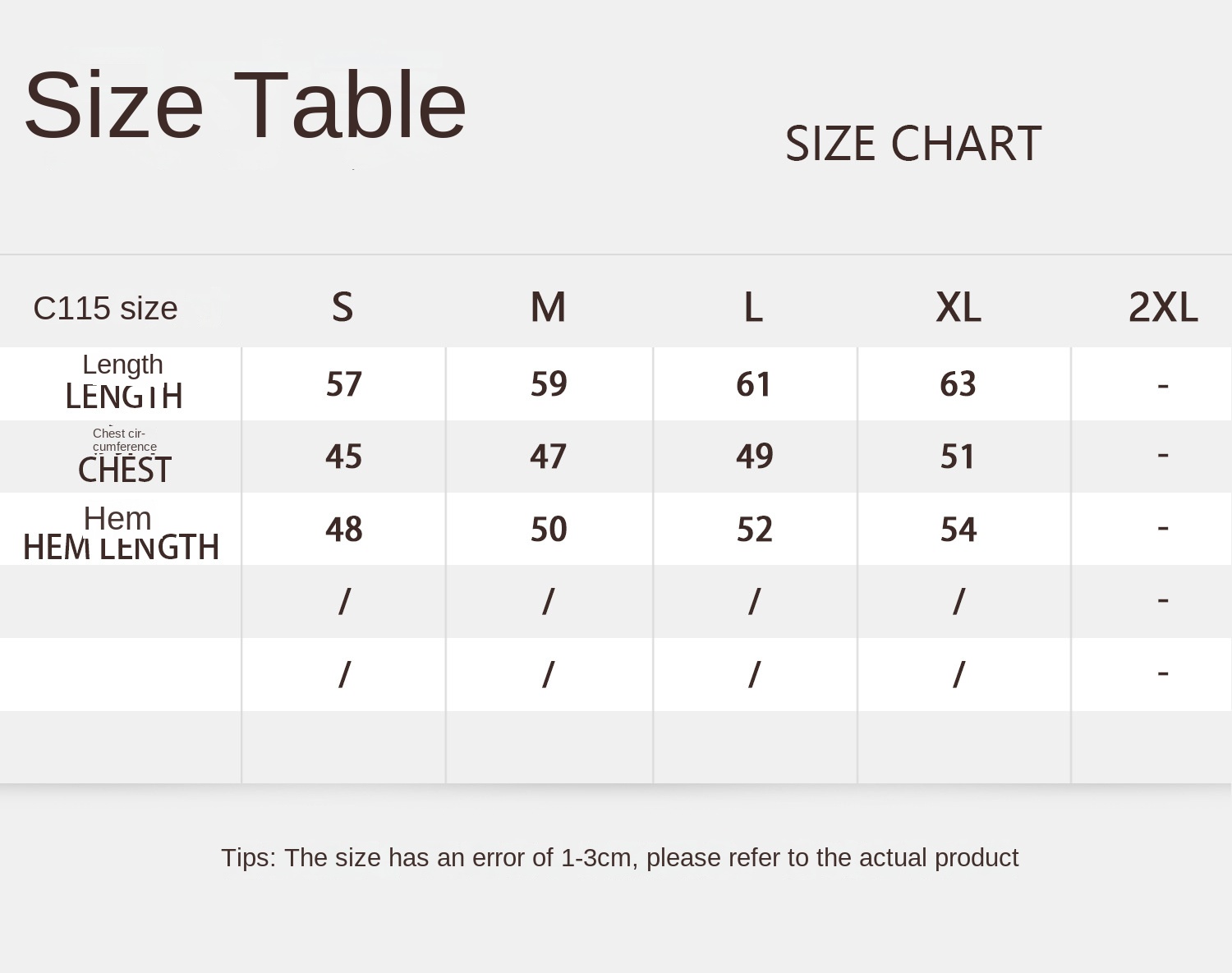The image size is (1232, 973).
Task: Click the HEM LENGTH row label
Action: [121, 547]
